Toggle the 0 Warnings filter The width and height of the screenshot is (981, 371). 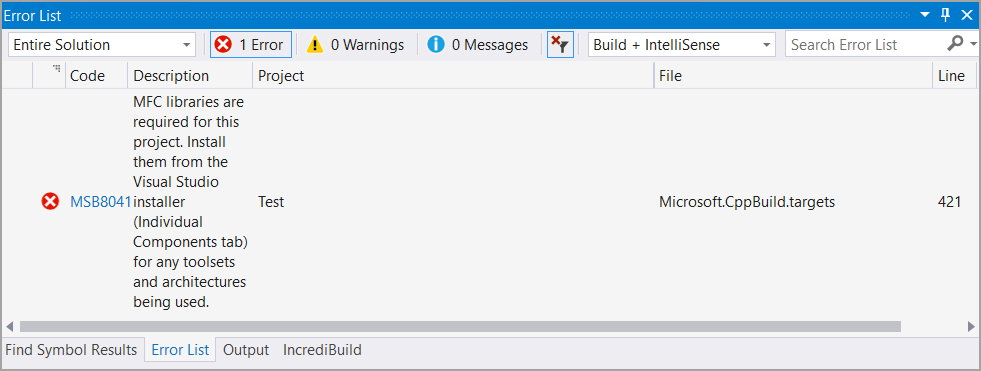(355, 44)
